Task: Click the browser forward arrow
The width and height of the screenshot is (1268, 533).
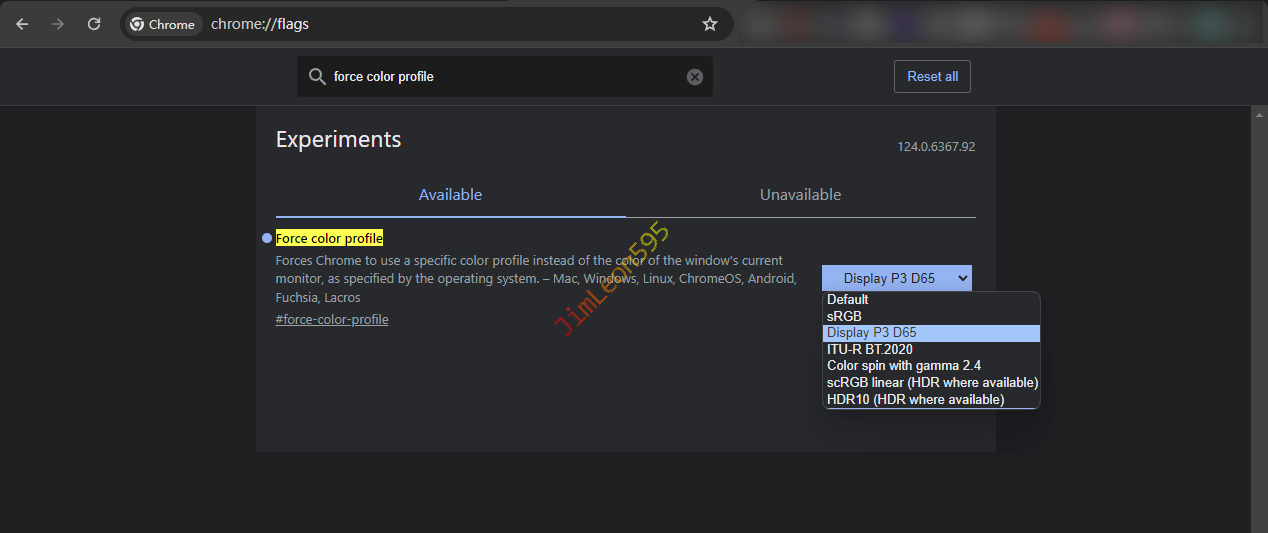Action: 58,24
